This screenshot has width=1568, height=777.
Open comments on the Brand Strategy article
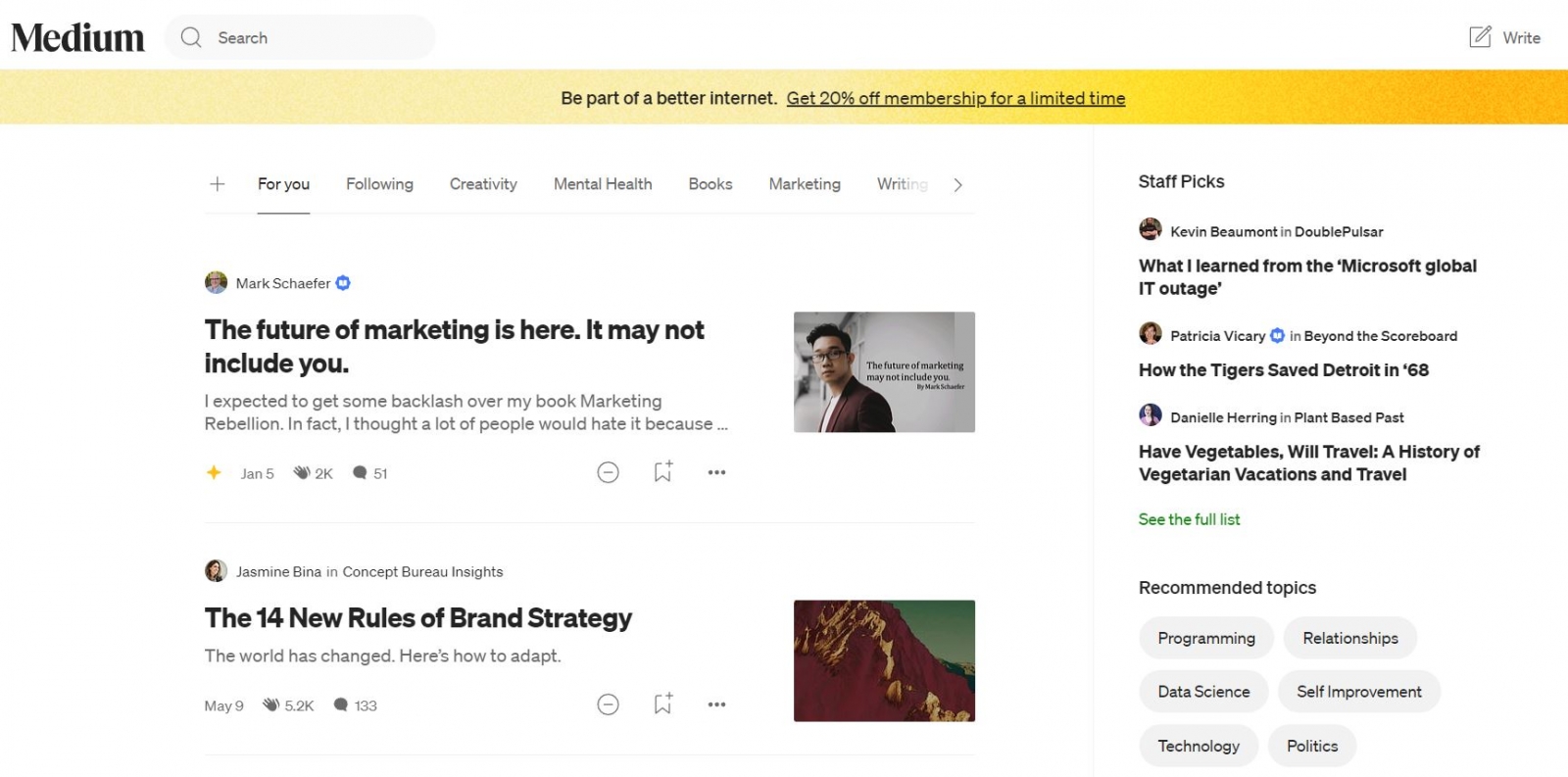coord(341,705)
